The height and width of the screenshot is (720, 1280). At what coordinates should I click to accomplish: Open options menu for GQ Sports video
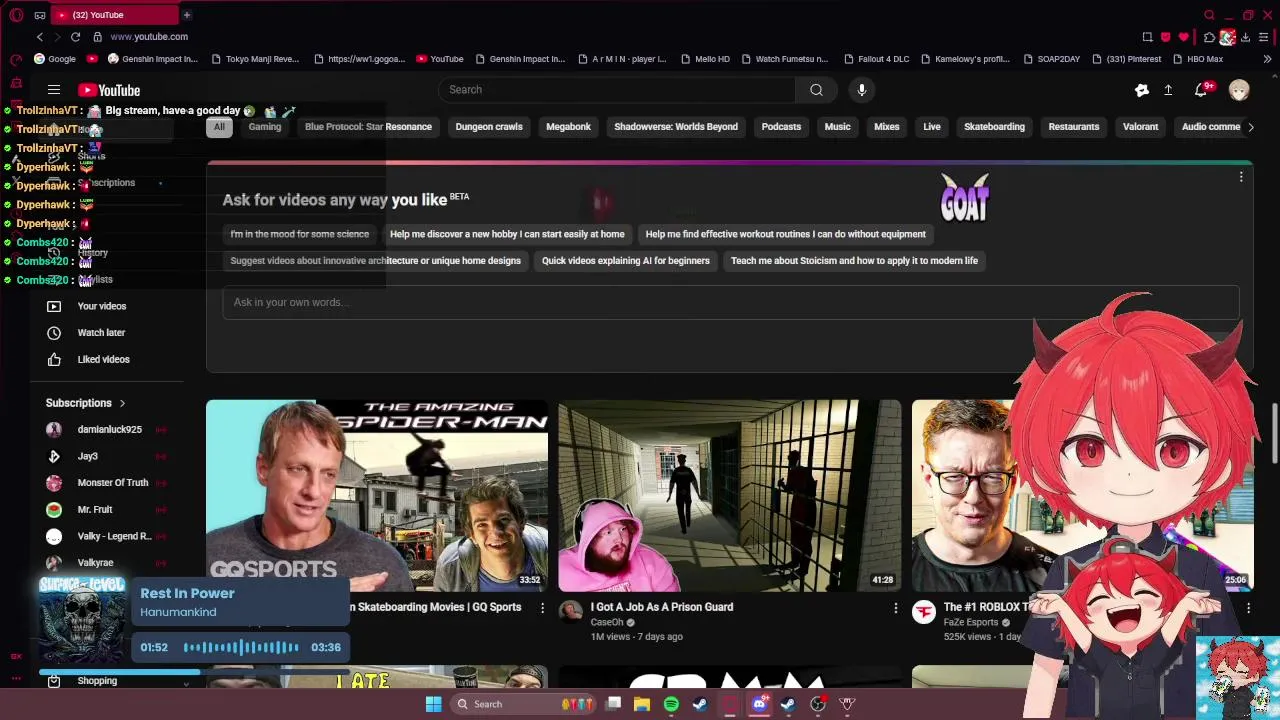542,608
